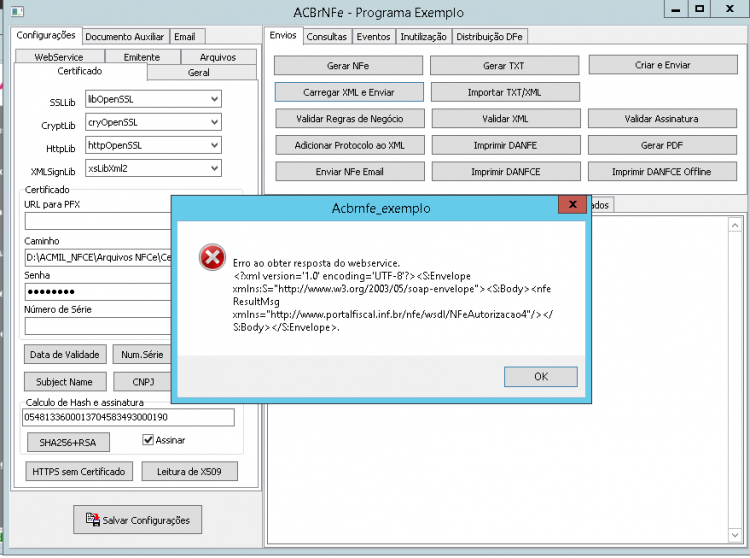The image size is (750, 558).
Task: Click the Validar Assinatura button
Action: point(662,119)
